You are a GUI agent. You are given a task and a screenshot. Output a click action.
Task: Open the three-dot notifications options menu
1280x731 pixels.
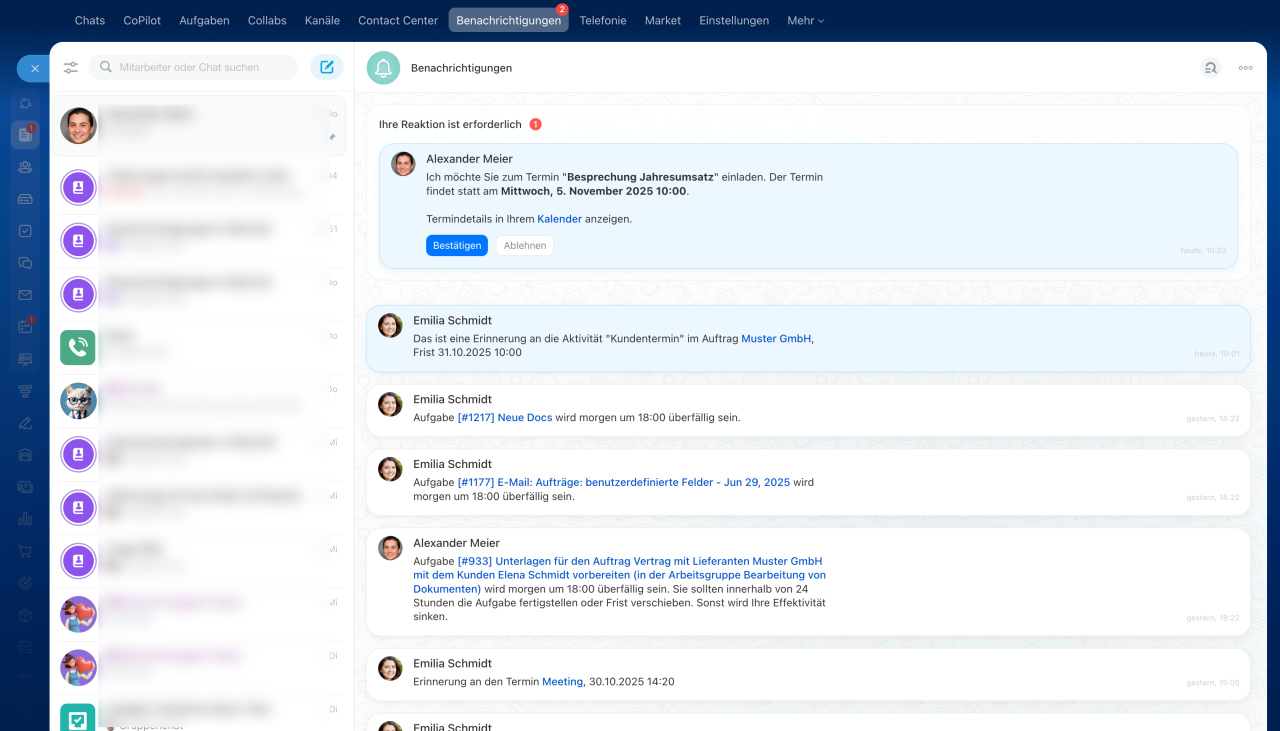click(x=1245, y=68)
